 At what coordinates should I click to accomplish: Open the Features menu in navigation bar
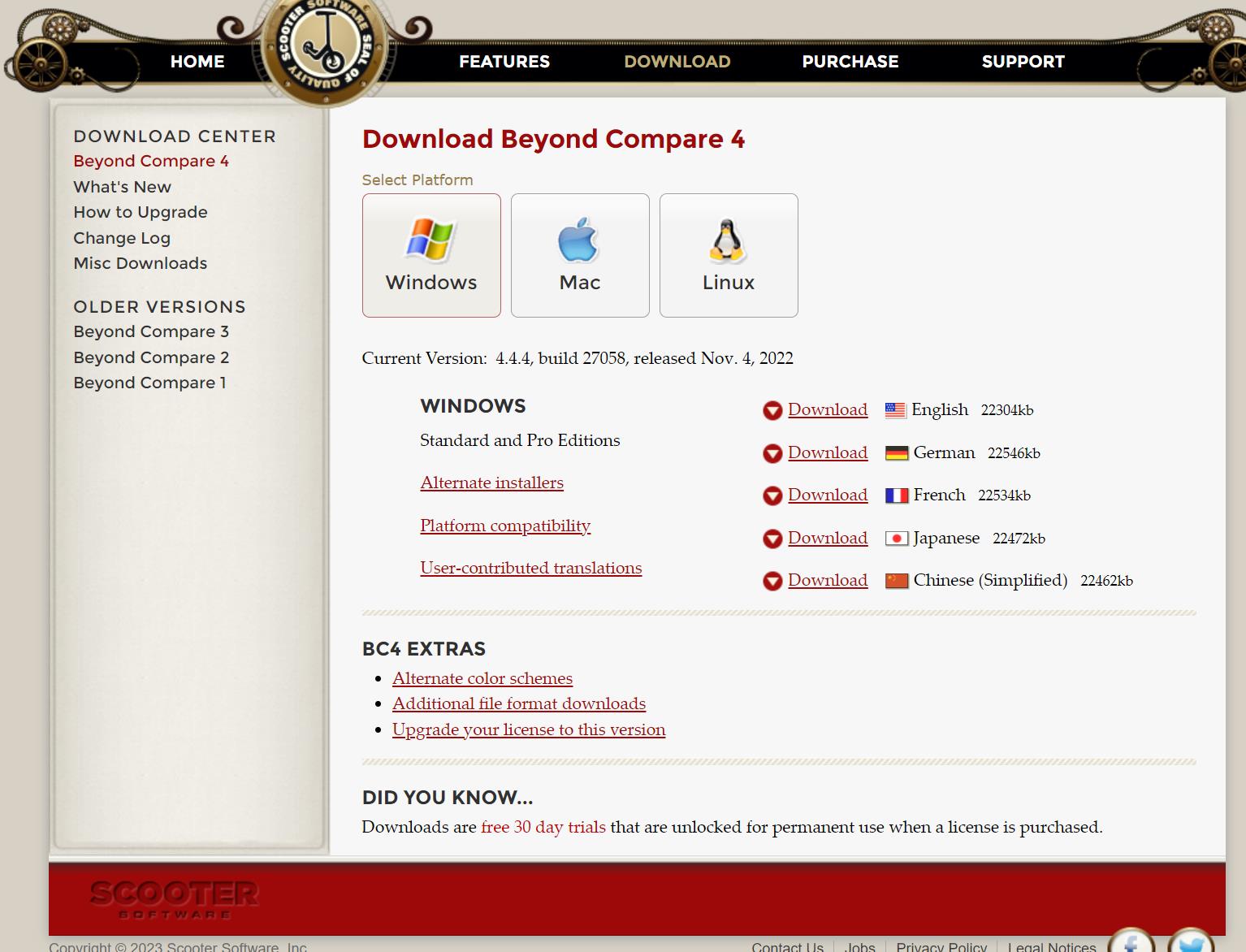click(x=504, y=62)
